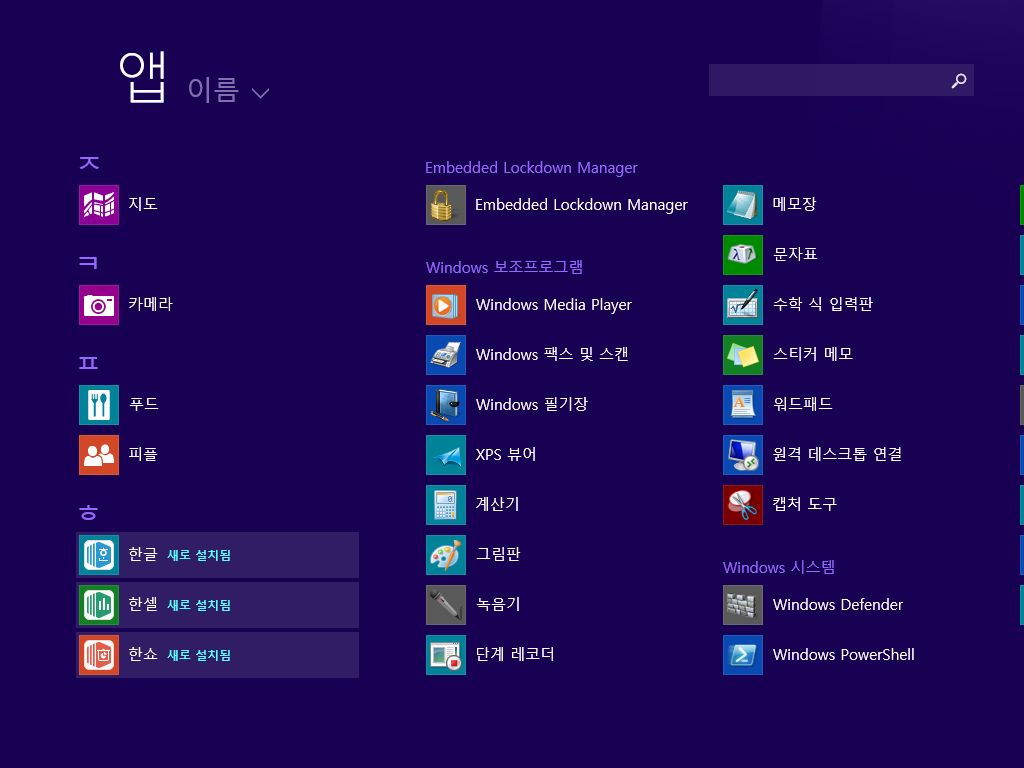Image resolution: width=1024 pixels, height=768 pixels.
Task: Click the 단계 레코더 label text
Action: tap(515, 654)
